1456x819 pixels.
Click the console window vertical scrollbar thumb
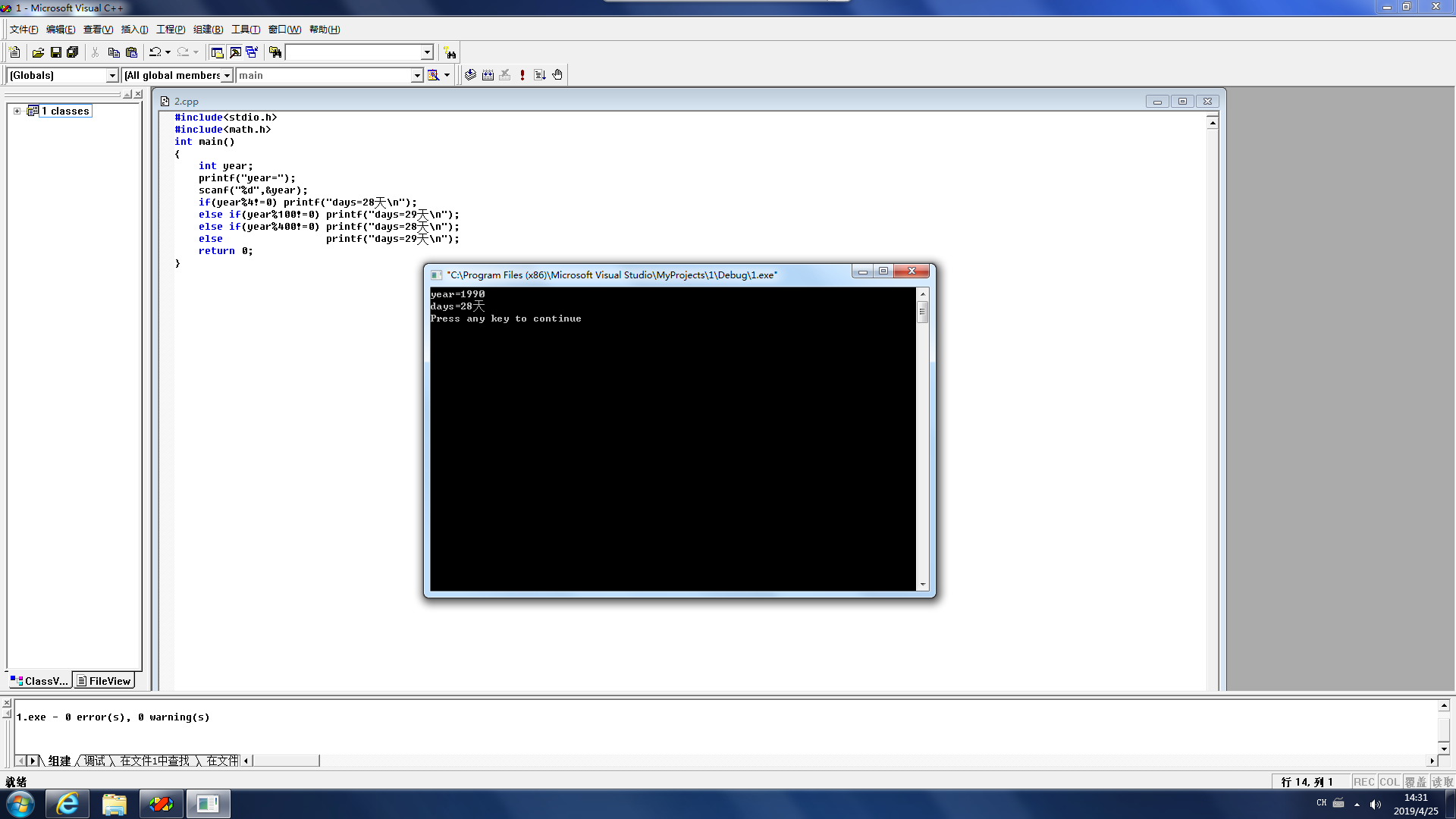922,311
